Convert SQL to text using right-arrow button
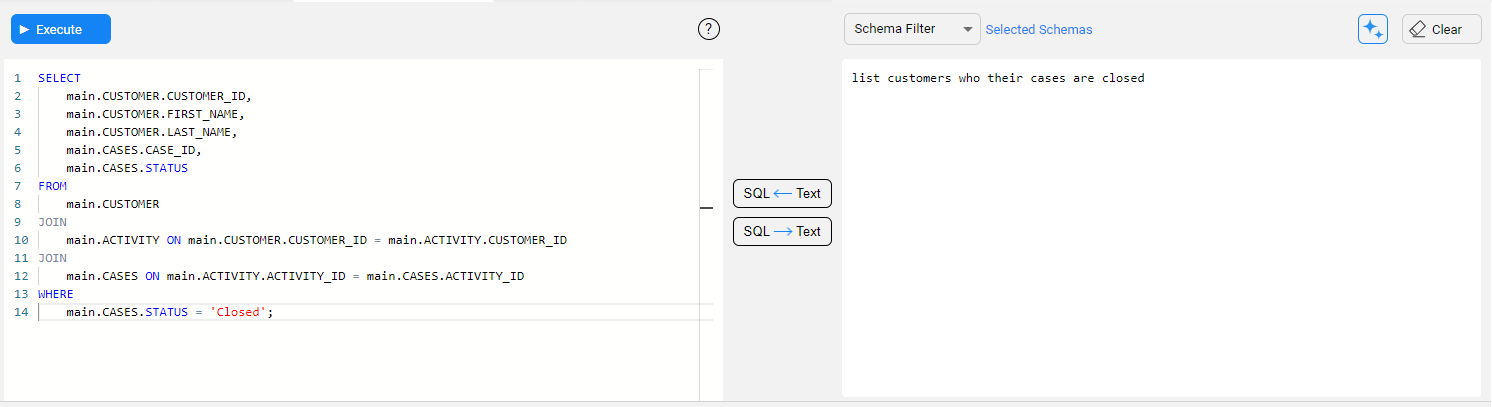The height and width of the screenshot is (407, 1492). point(782,231)
